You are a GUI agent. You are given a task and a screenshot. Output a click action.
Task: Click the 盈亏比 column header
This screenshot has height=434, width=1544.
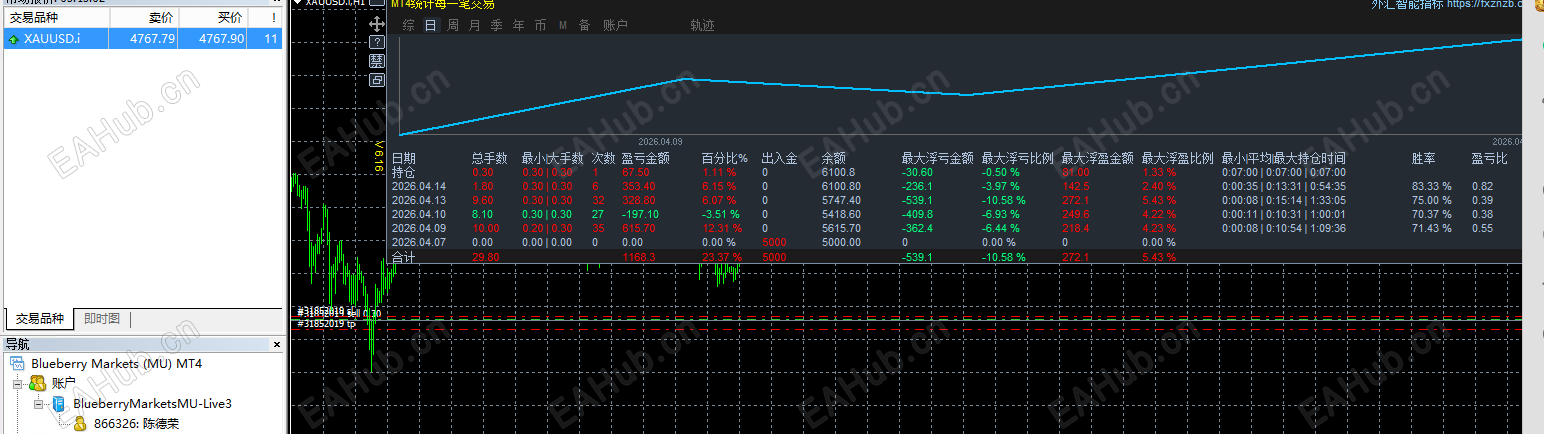click(x=1489, y=158)
